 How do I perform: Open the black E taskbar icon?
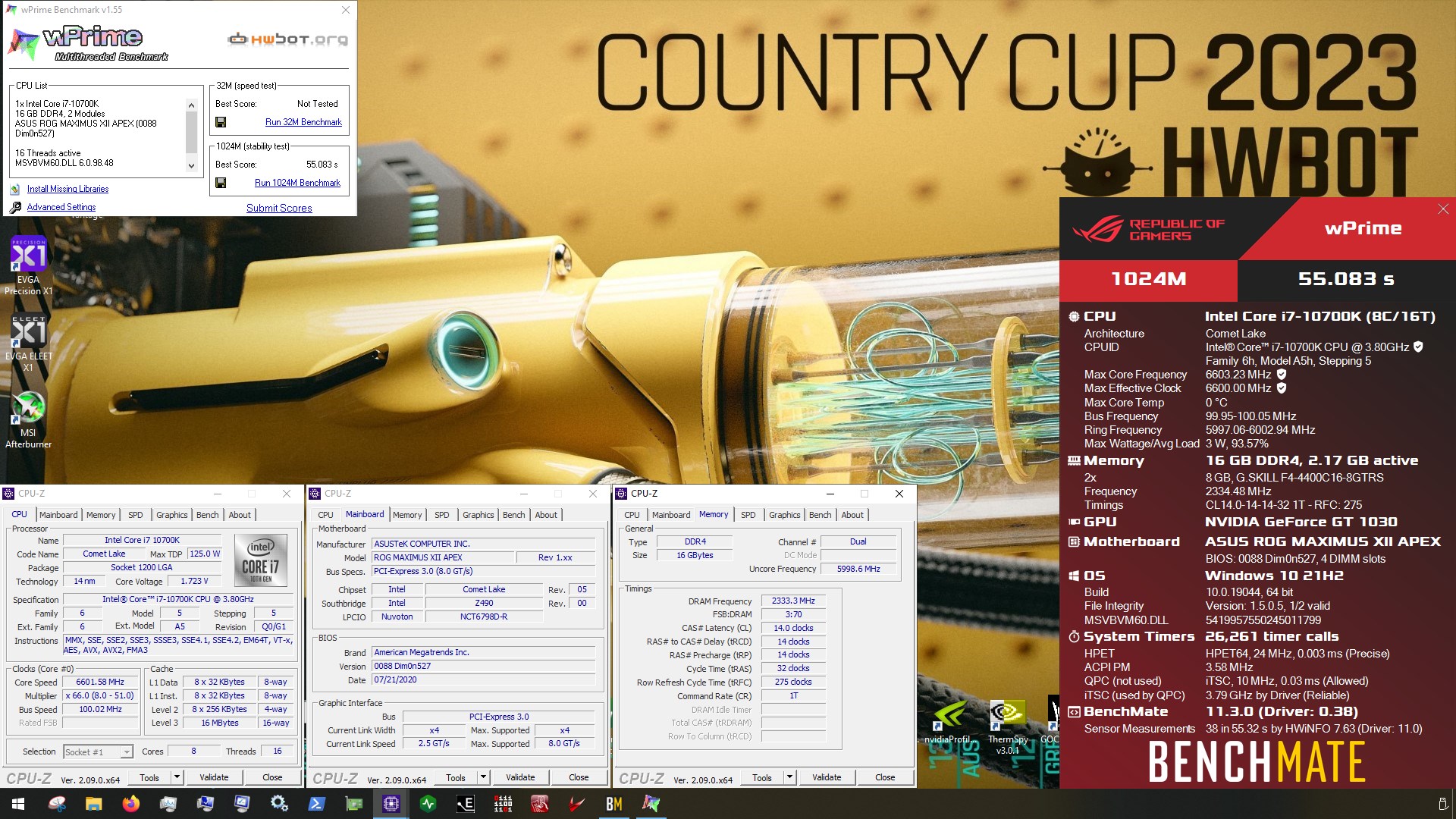(465, 804)
